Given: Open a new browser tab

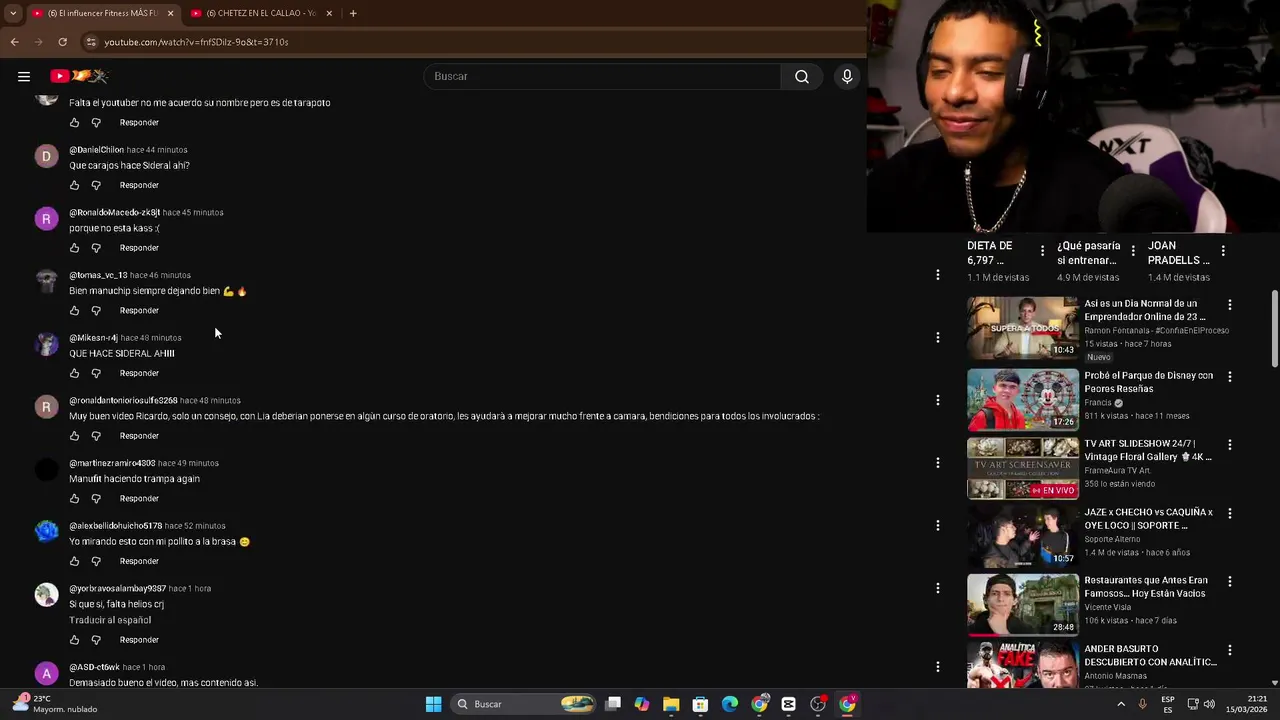Looking at the screenshot, I should [353, 13].
